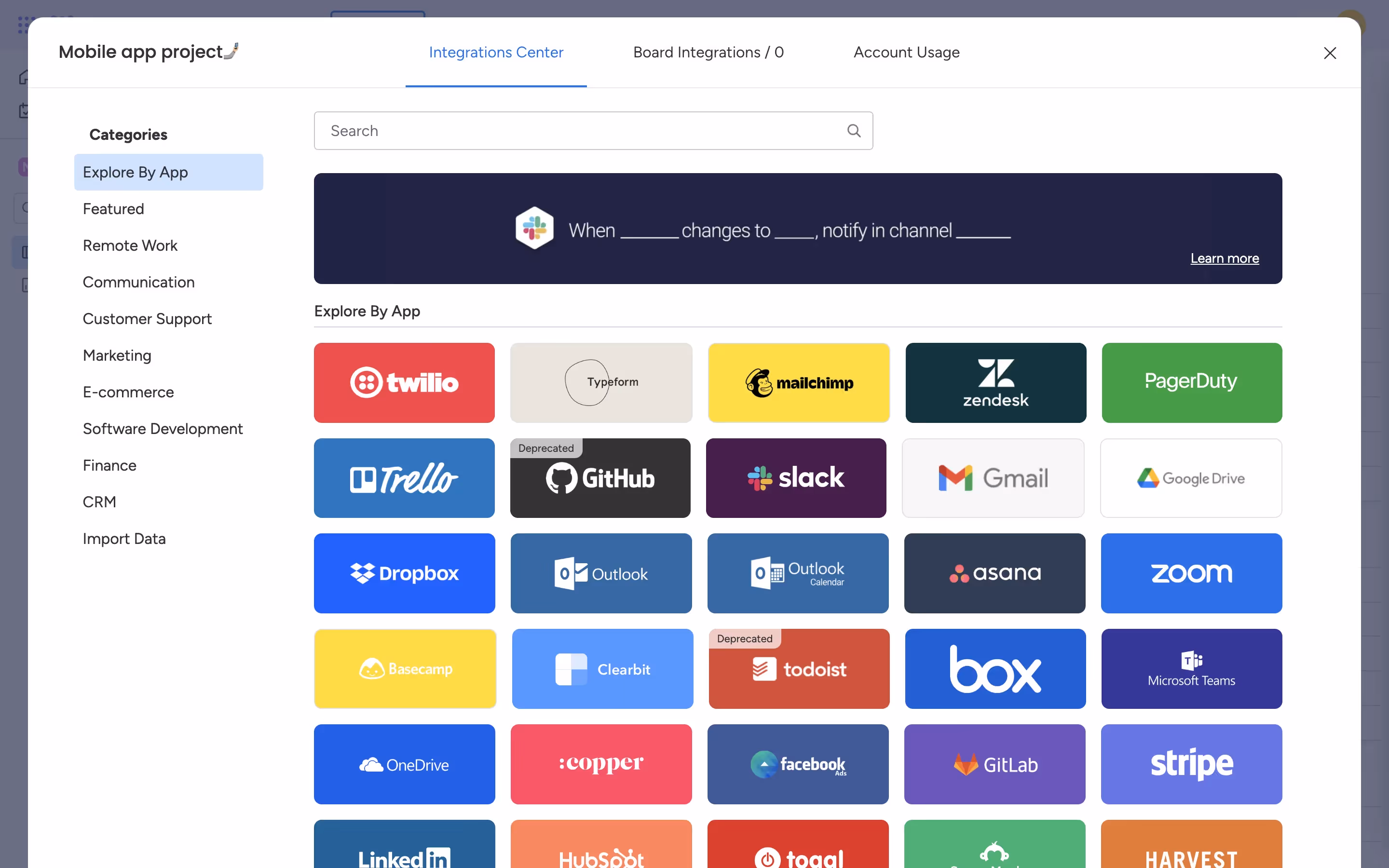Open the Account Usage tab
The height and width of the screenshot is (868, 1389).
click(906, 52)
